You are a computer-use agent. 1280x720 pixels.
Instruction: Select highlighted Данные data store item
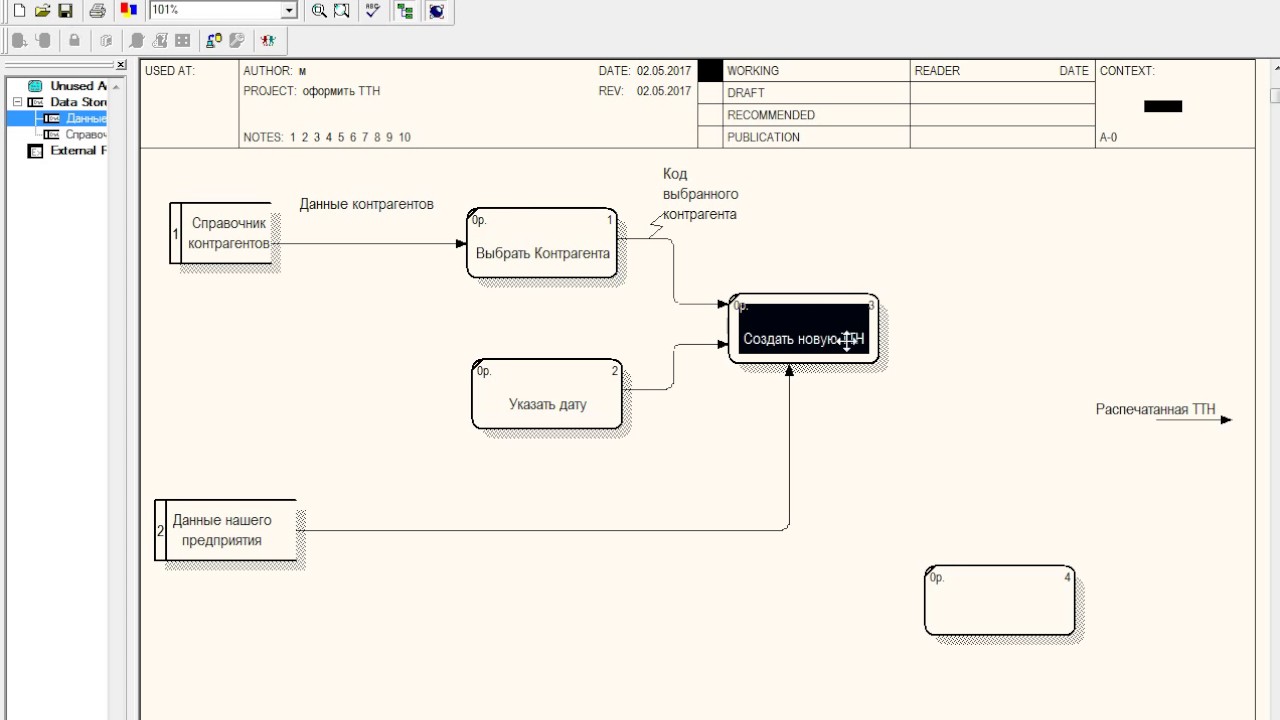(x=86, y=118)
